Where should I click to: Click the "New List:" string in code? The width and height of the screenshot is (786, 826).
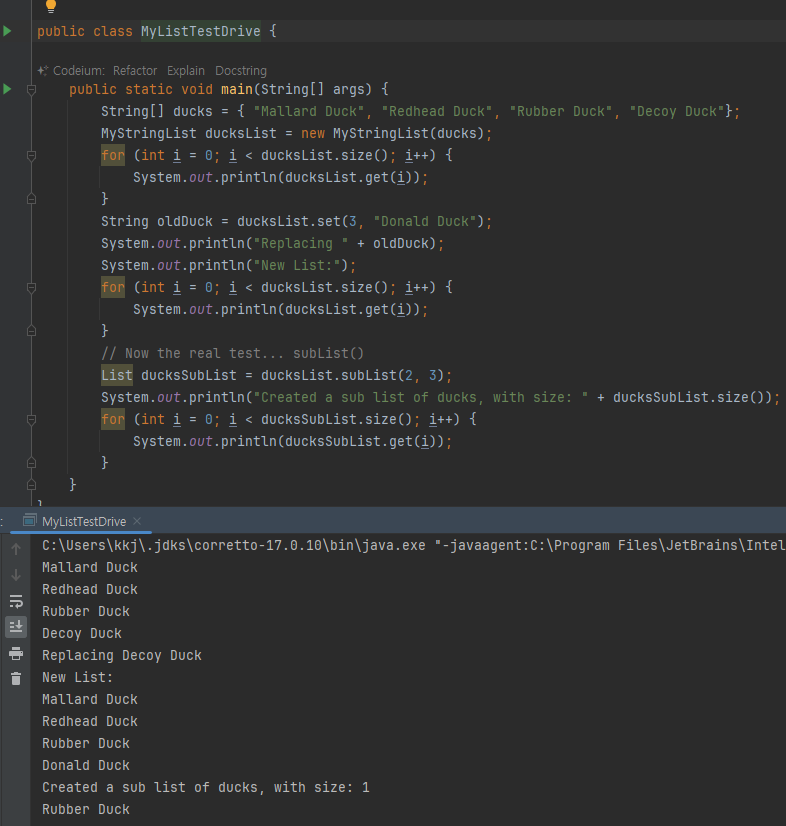point(297,266)
